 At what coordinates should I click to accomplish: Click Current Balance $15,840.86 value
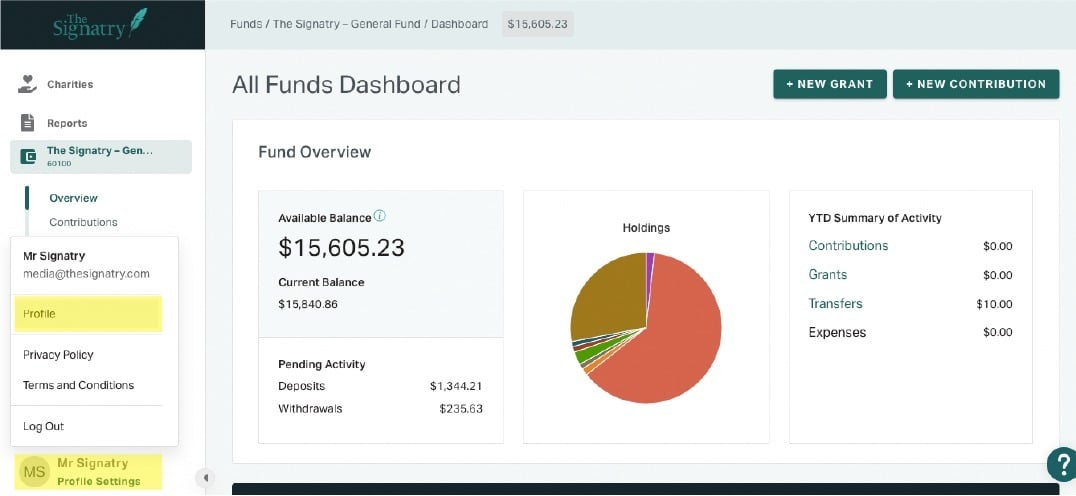click(x=308, y=304)
